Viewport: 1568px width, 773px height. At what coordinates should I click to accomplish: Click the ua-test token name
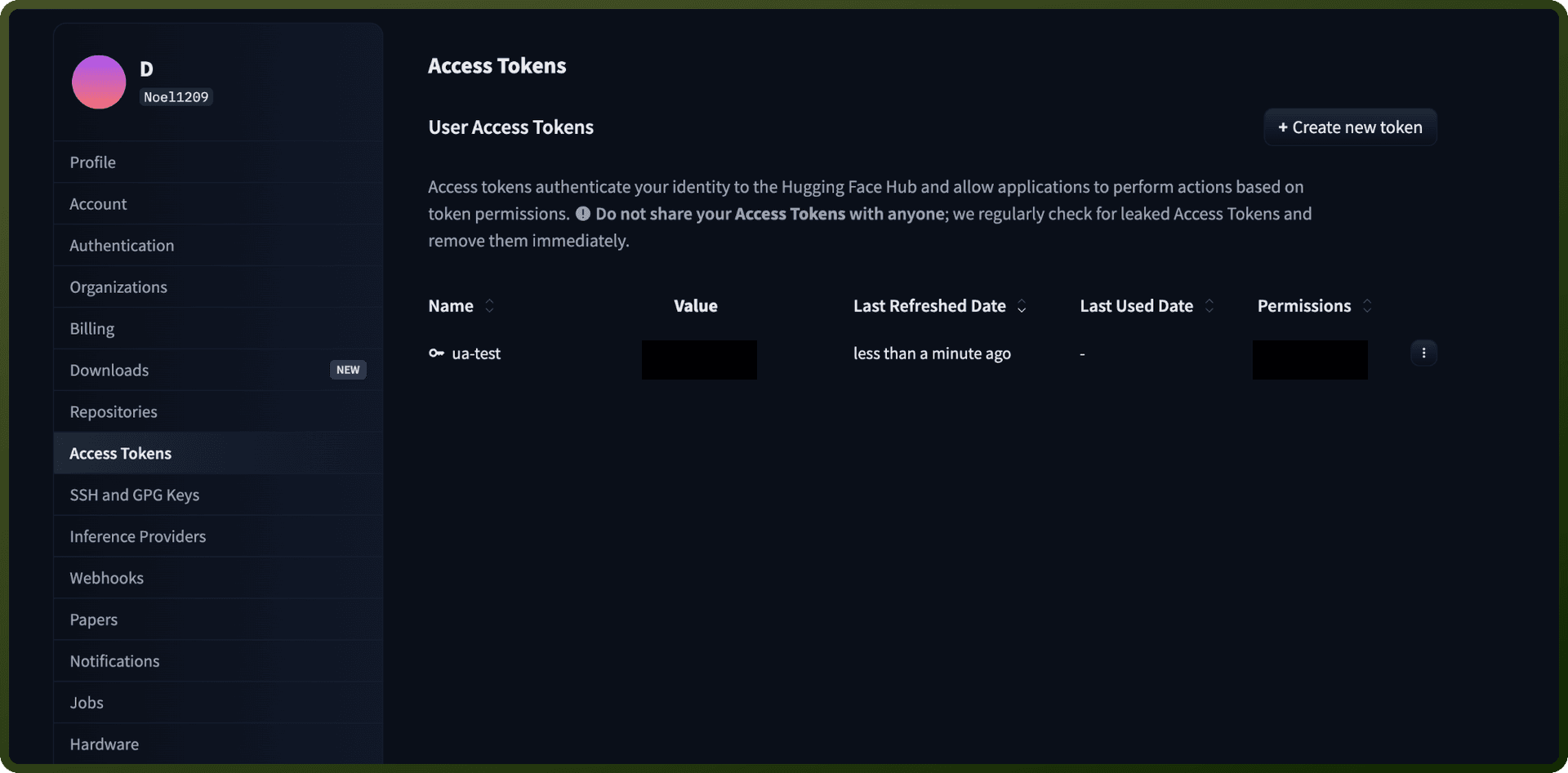click(476, 353)
